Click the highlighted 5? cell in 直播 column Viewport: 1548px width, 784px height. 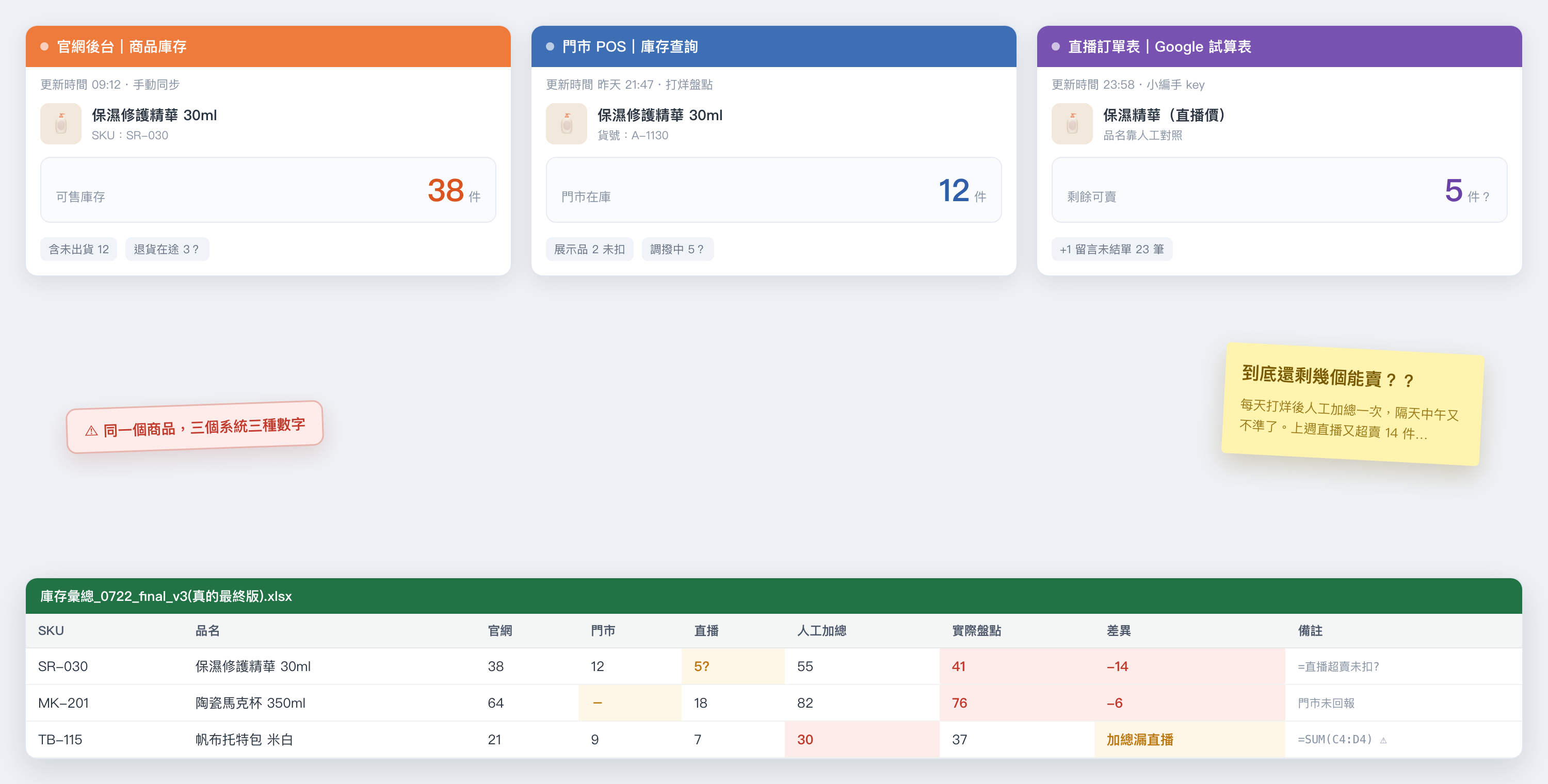click(733, 666)
